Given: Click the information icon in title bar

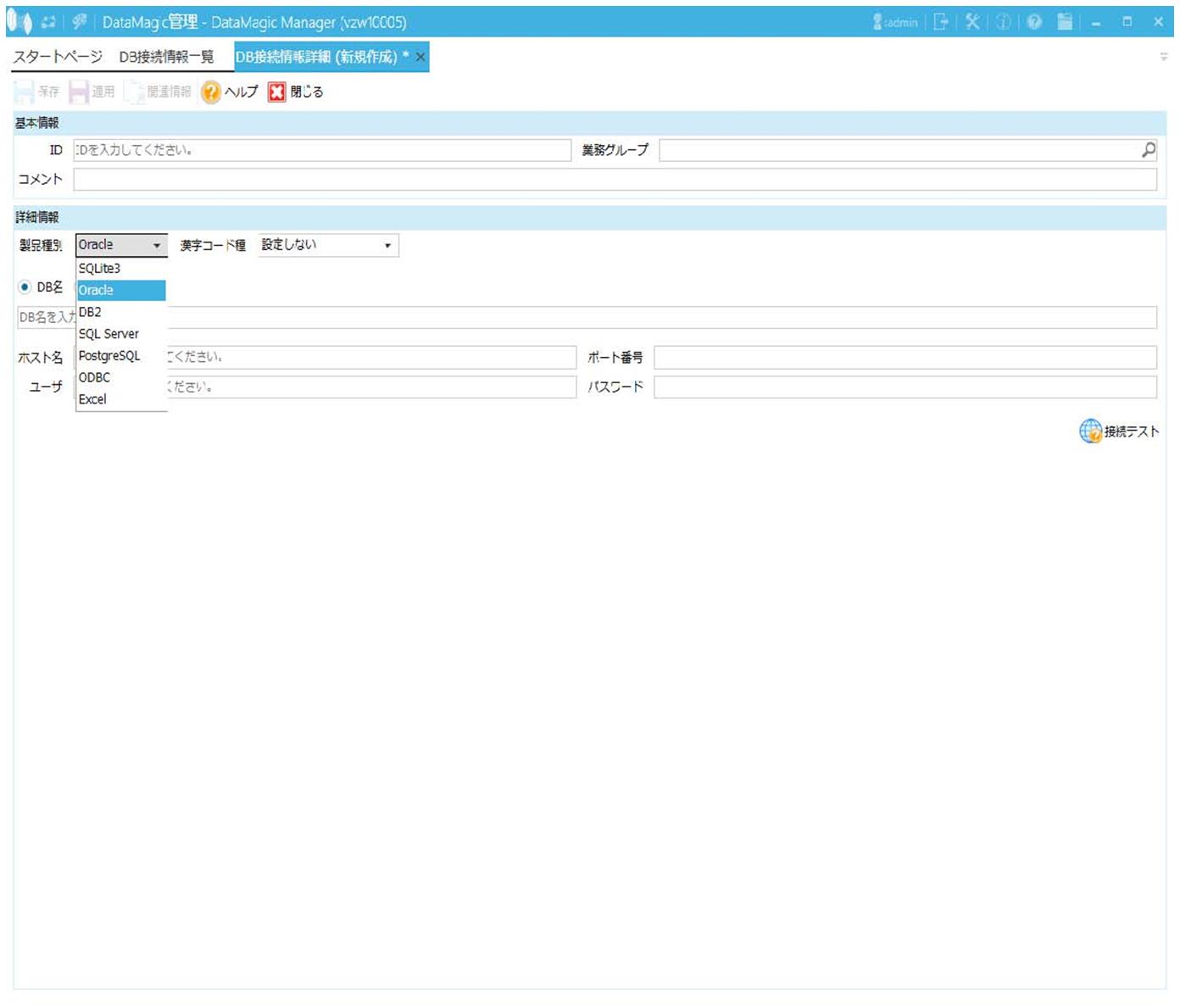Looking at the screenshot, I should click(x=1004, y=22).
